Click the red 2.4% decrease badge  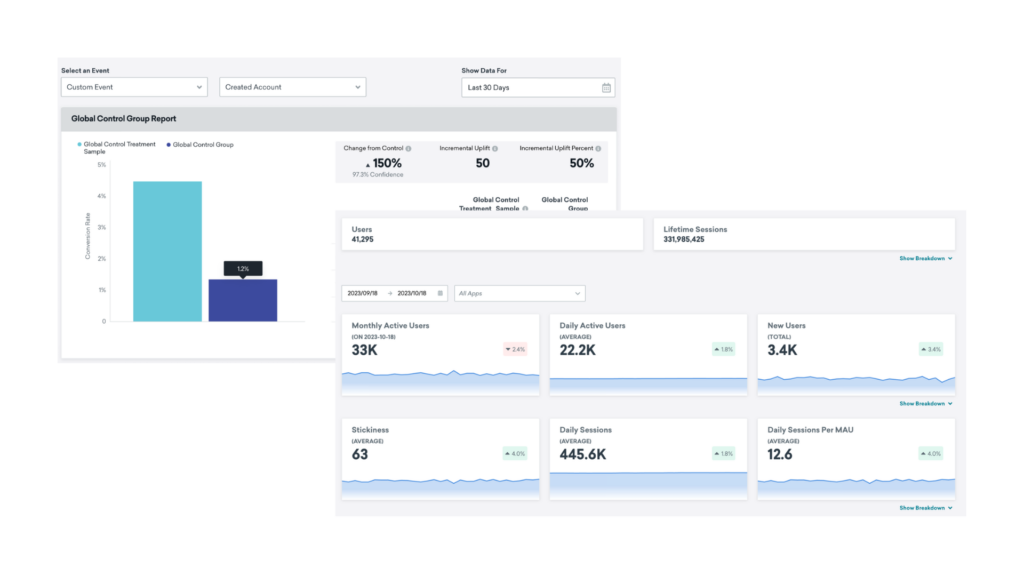(x=515, y=349)
